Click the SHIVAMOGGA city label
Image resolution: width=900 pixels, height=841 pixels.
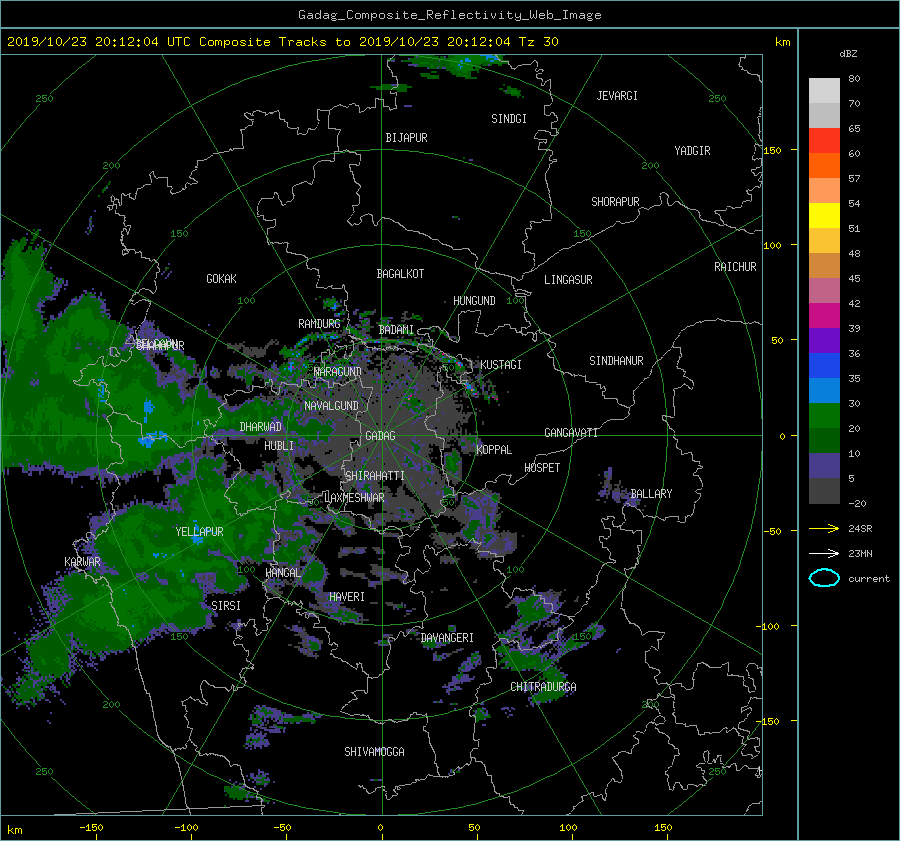point(374,752)
